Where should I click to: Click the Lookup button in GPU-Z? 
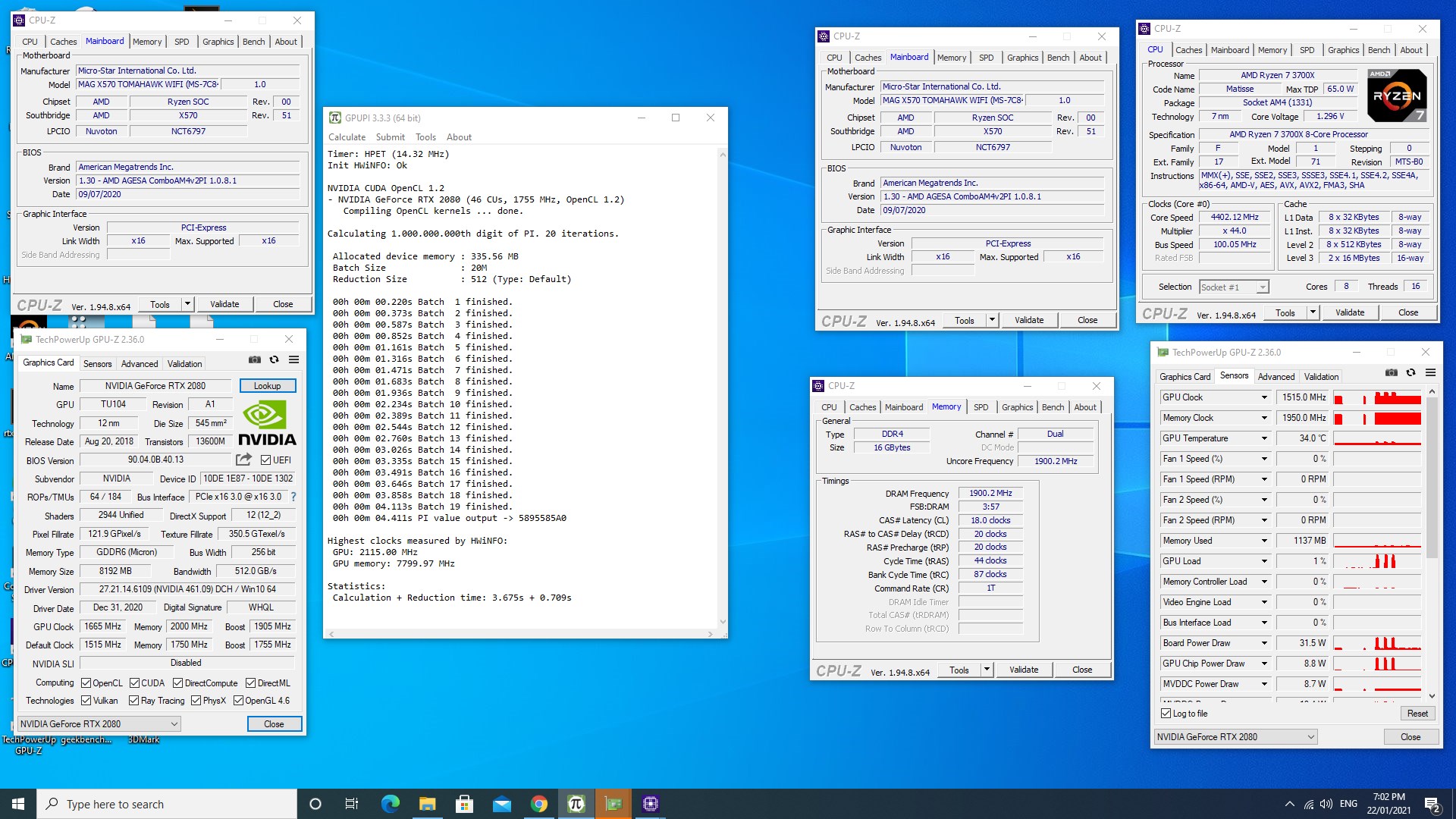[x=267, y=386]
